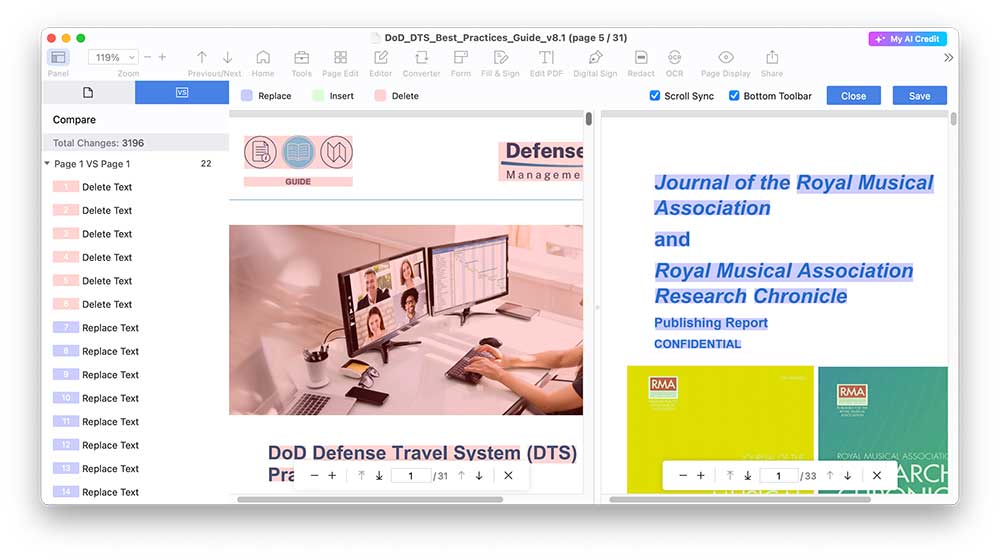
Task: Open the Page Edit tool
Action: (x=341, y=58)
